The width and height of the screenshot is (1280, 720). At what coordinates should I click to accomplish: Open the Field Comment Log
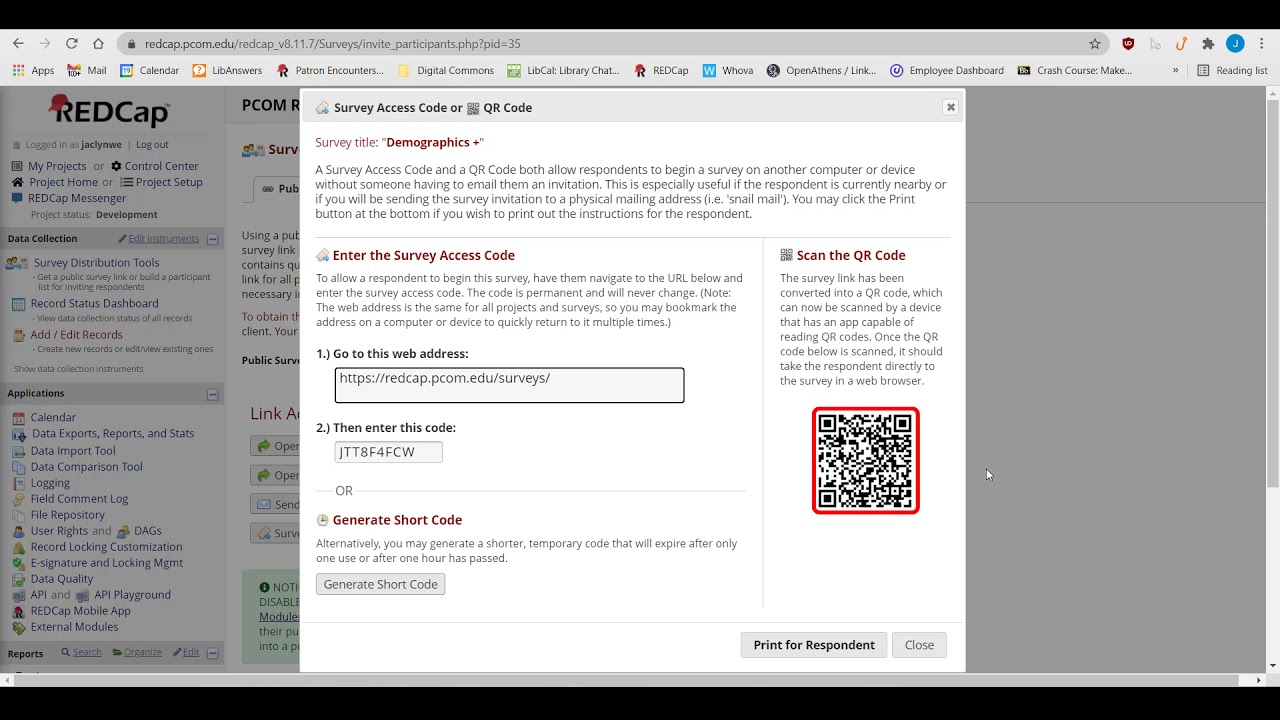pos(79,499)
